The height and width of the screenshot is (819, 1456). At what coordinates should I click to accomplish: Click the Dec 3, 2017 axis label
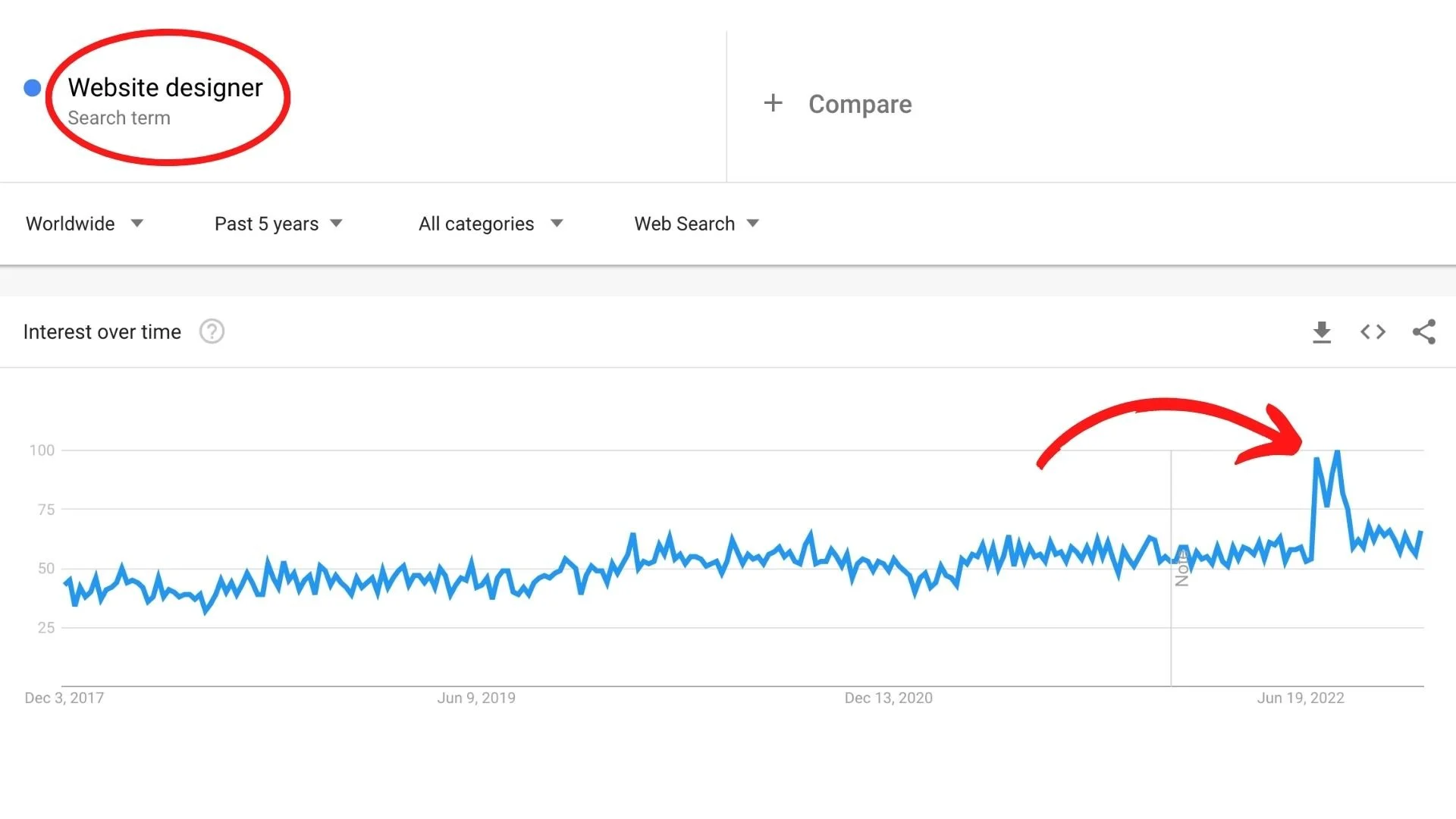64,698
